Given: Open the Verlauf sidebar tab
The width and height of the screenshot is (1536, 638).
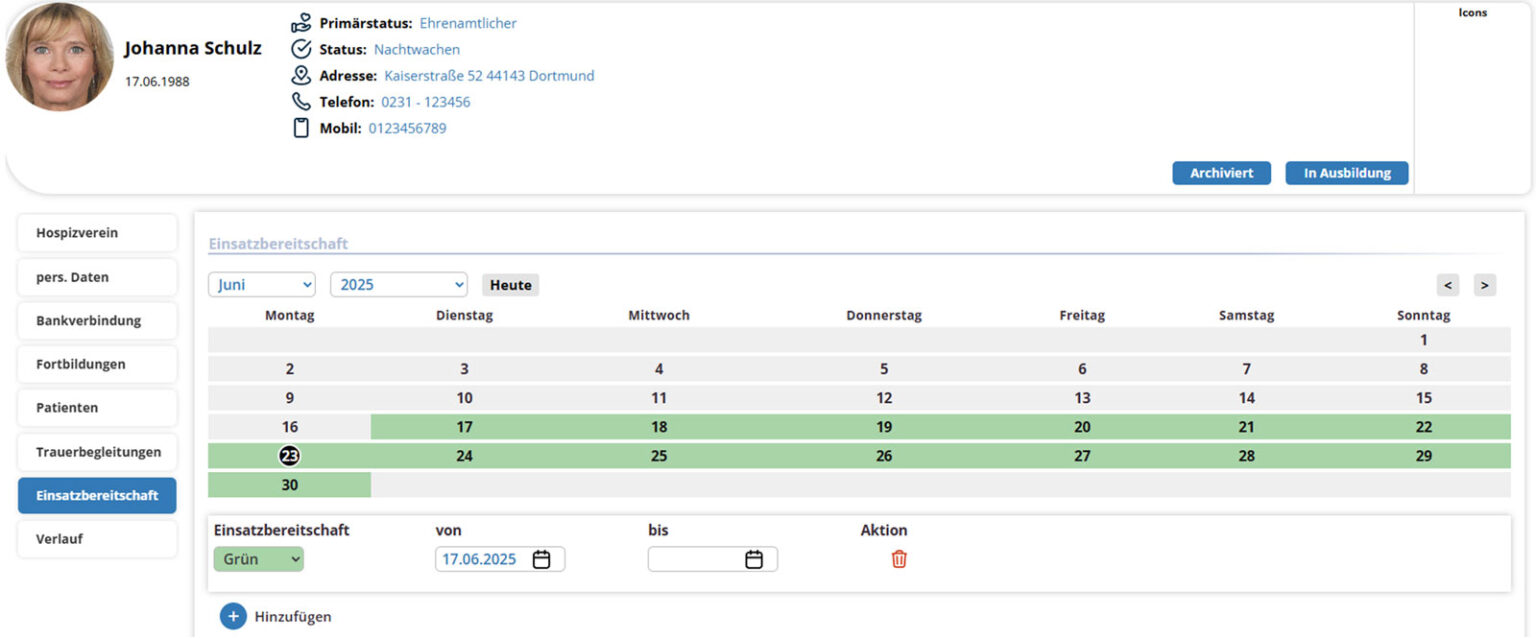Looking at the screenshot, I should (x=97, y=539).
